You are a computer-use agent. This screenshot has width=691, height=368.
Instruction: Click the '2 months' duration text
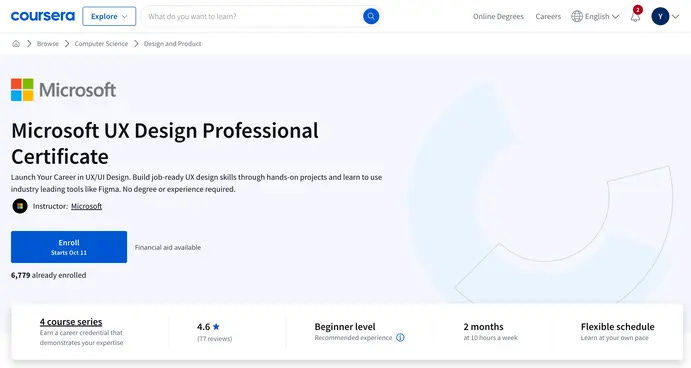coord(483,327)
